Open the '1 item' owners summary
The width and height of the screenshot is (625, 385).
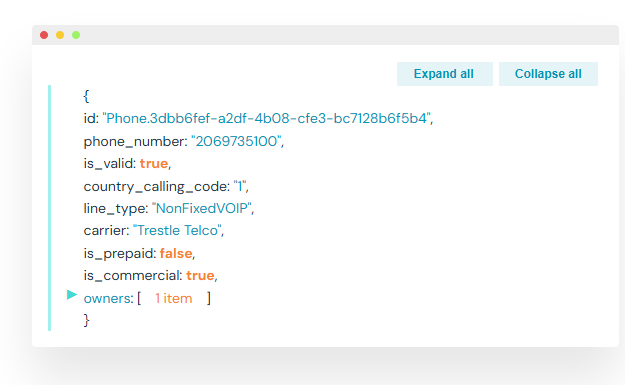pos(173,299)
